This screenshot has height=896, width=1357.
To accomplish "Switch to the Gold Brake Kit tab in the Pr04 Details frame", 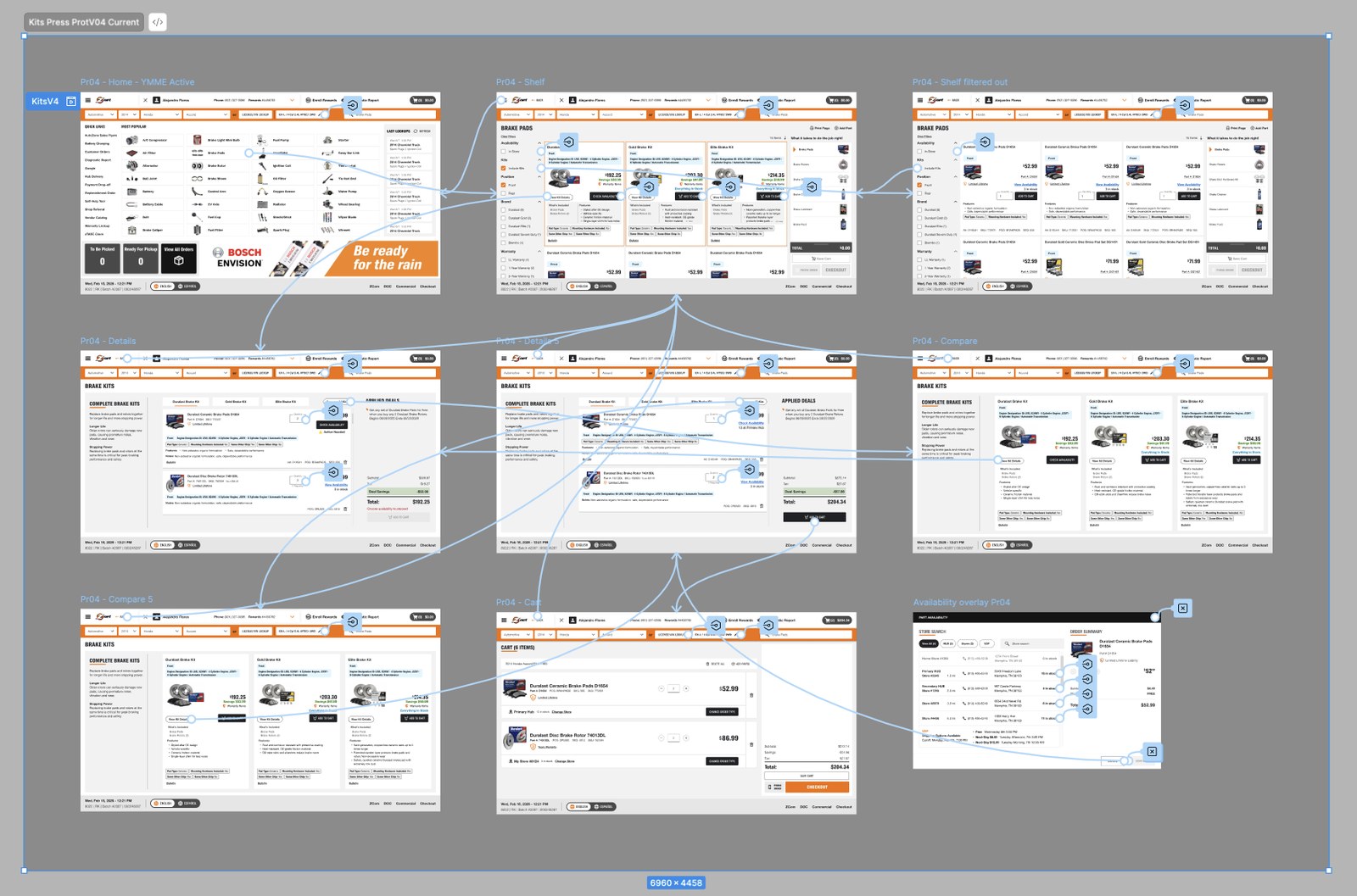I will click(236, 402).
